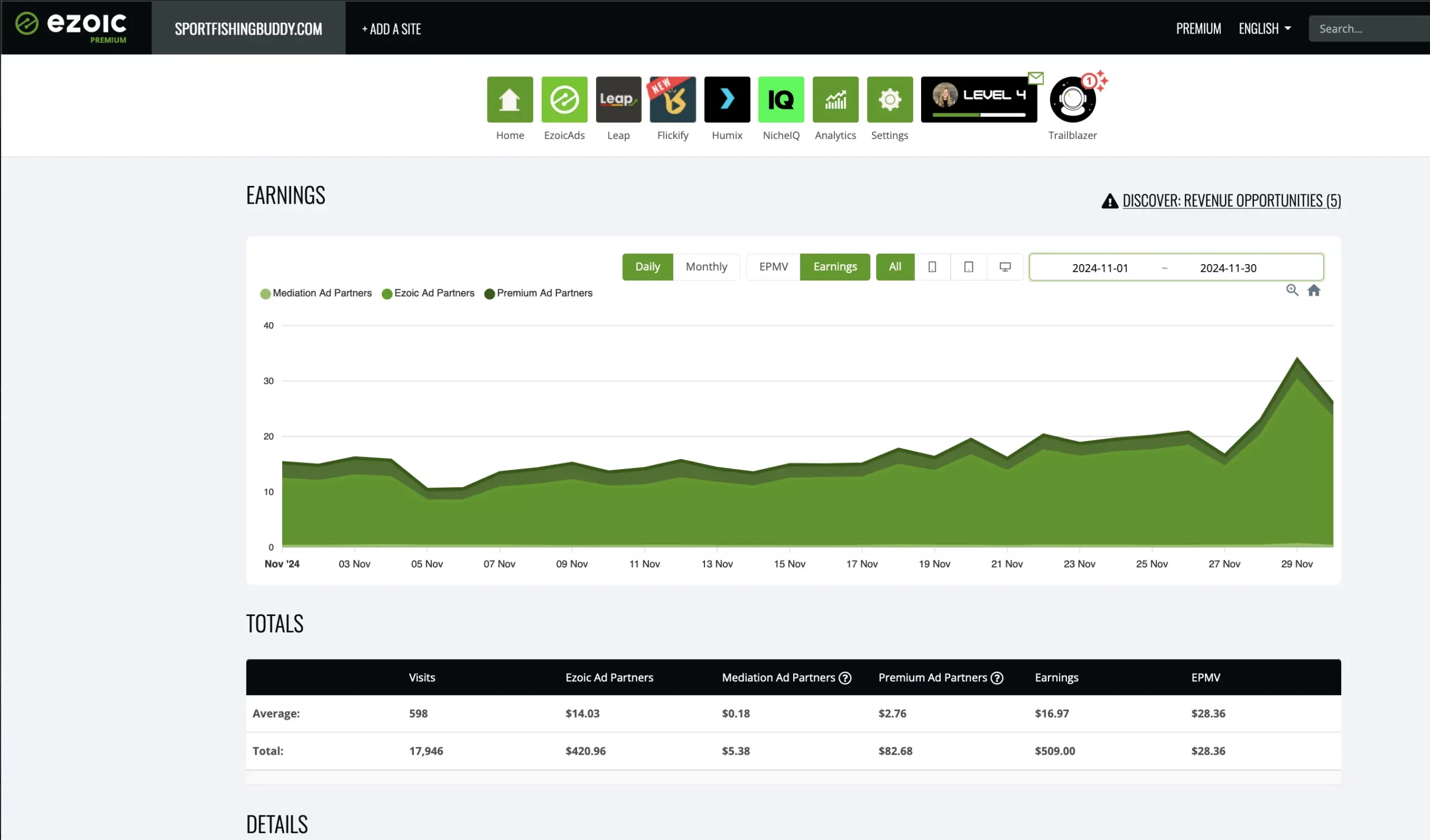Reset chart zoom with home icon
This screenshot has width=1430, height=840.
1314,290
